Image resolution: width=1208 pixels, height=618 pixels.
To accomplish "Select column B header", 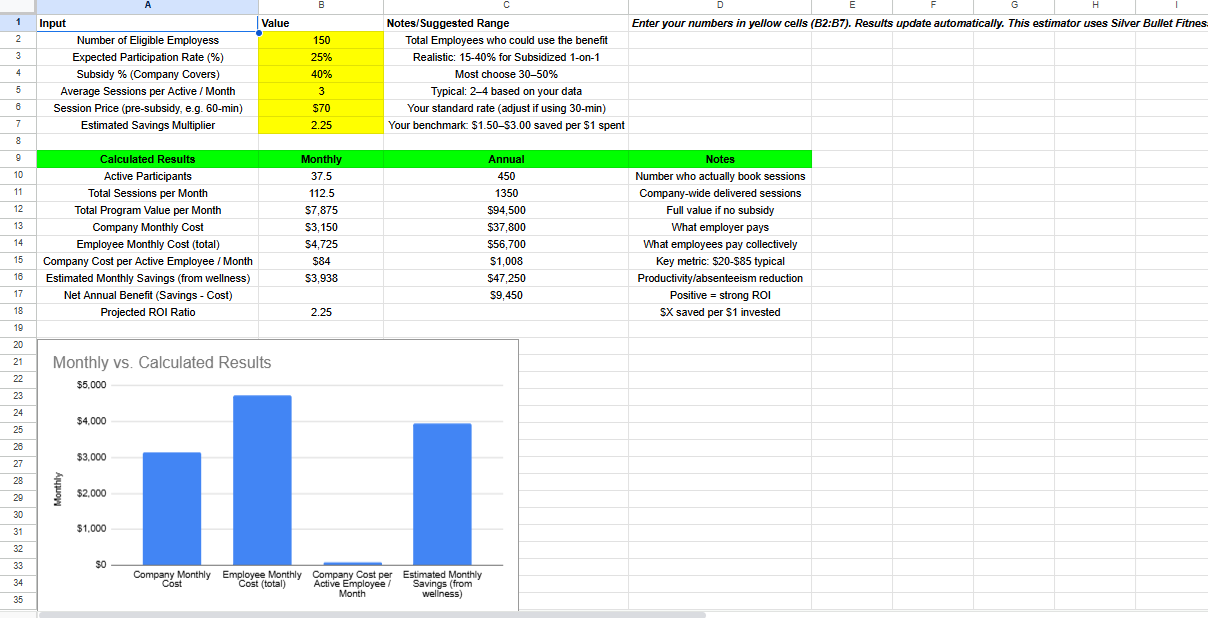I will click(x=321, y=6).
